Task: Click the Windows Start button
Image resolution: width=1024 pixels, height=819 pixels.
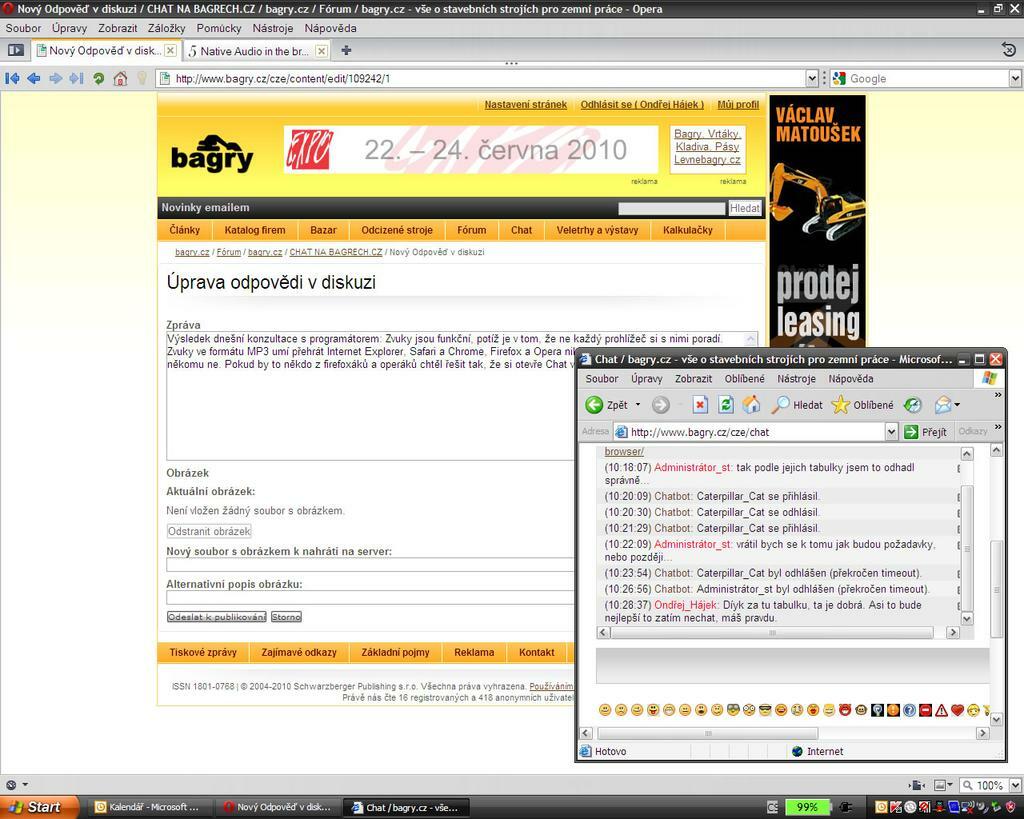Action: point(36,807)
